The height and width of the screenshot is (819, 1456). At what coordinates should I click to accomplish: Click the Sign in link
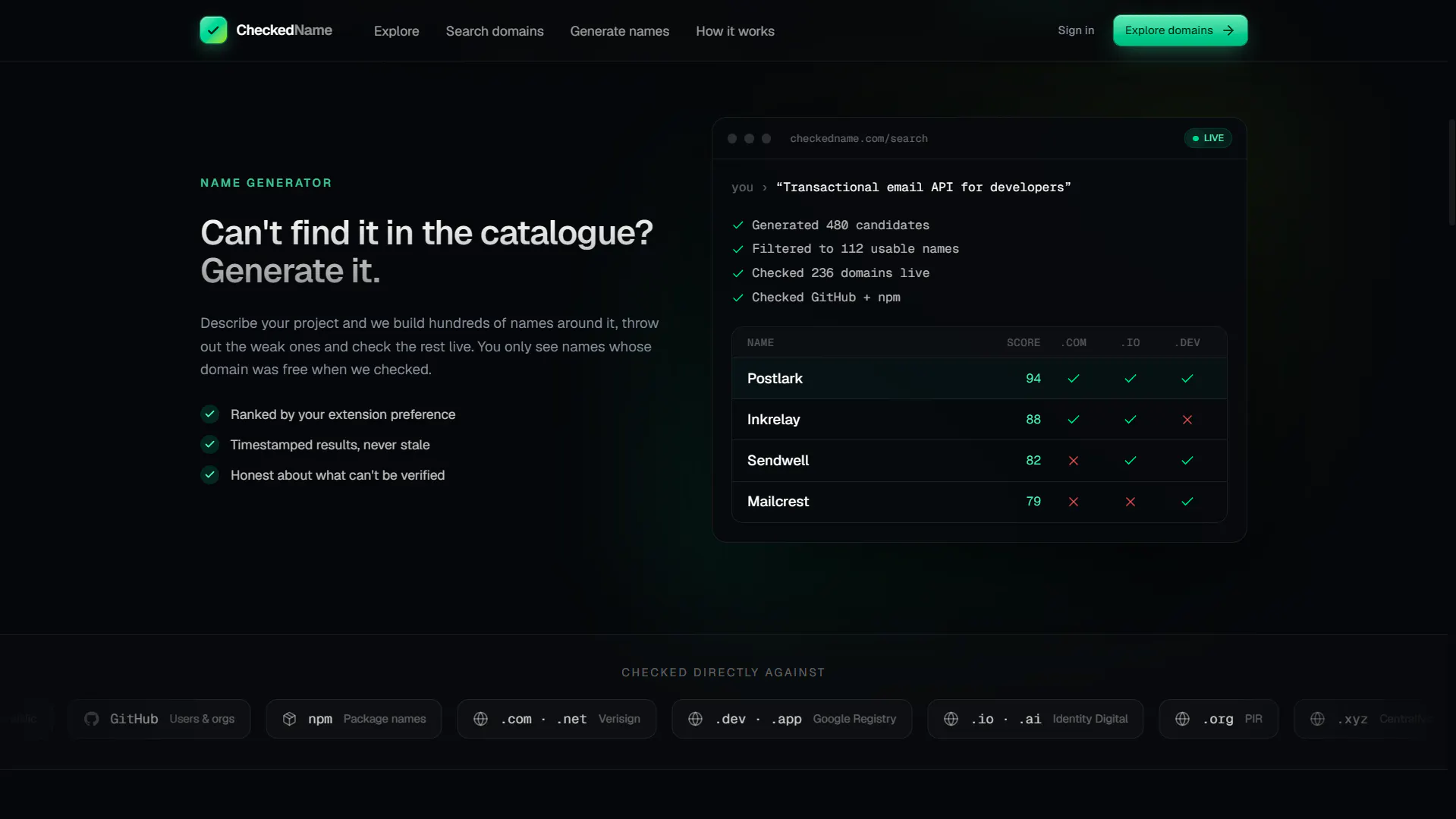[1076, 30]
